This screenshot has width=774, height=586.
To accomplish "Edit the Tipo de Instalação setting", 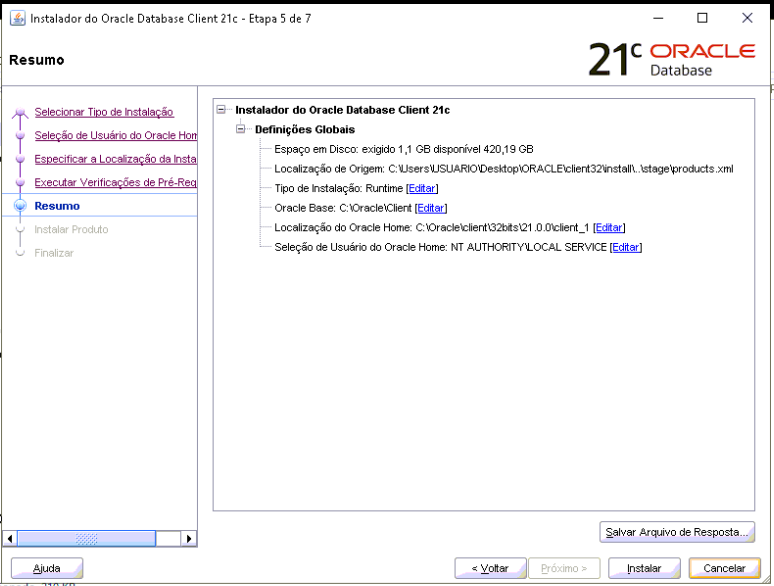I will pyautogui.click(x=422, y=188).
